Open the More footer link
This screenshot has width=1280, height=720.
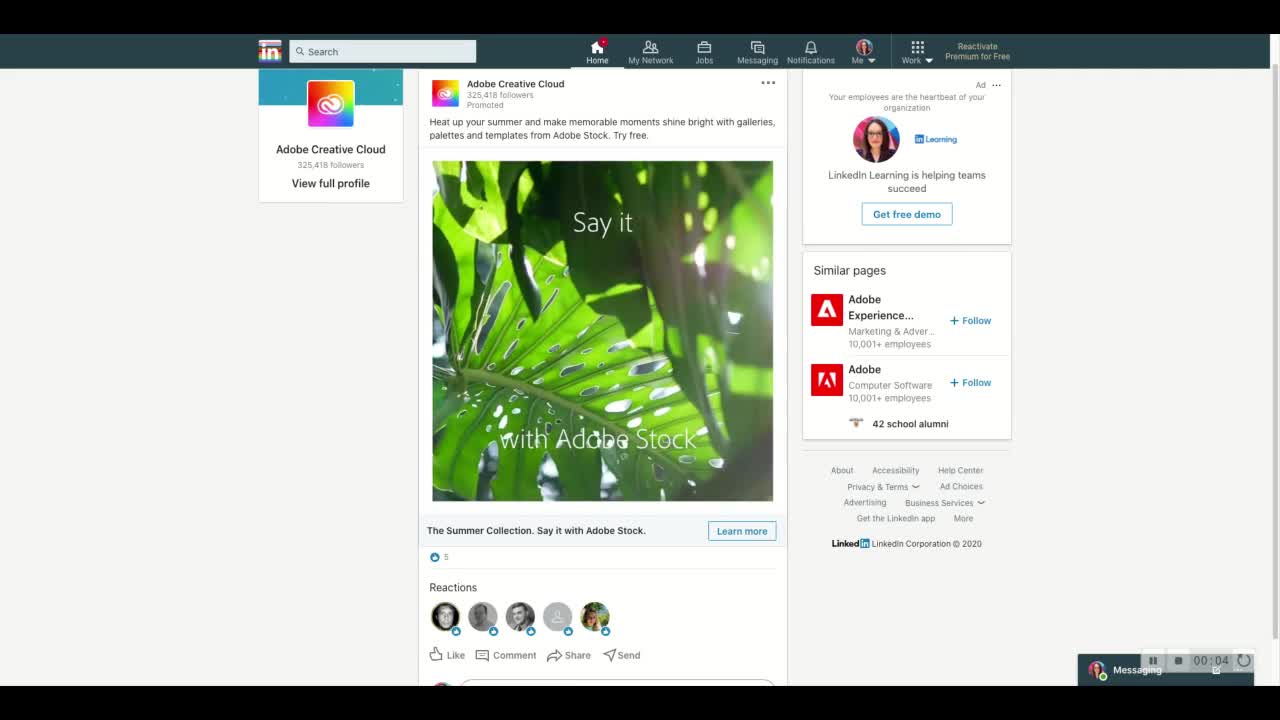tap(963, 519)
